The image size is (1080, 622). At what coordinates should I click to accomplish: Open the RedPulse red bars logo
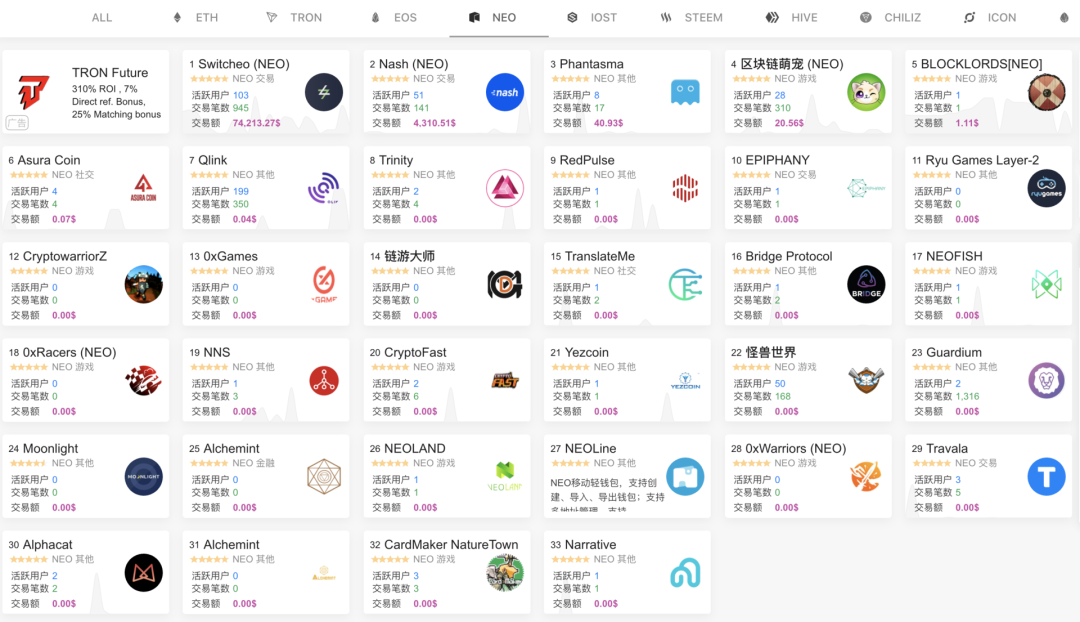(x=685, y=188)
